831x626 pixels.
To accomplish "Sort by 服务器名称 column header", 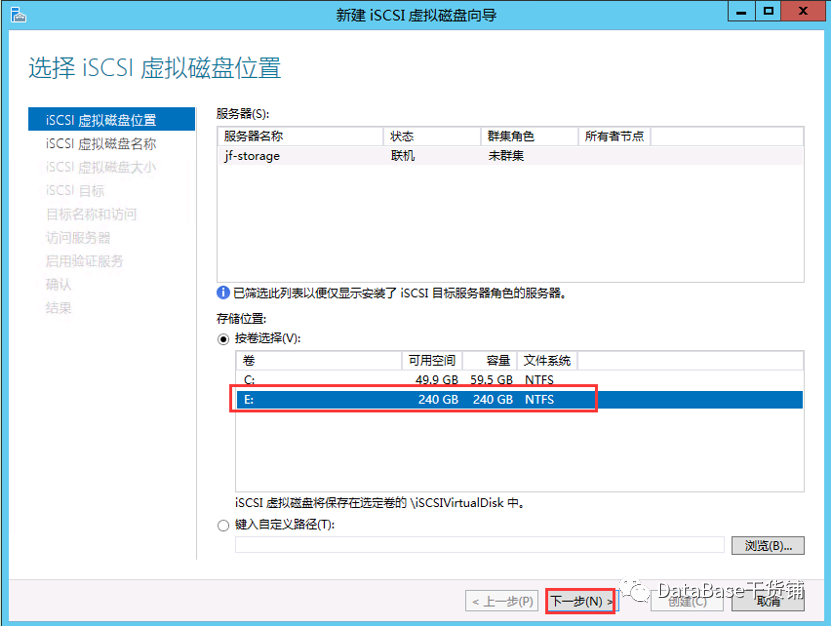I will click(300, 136).
